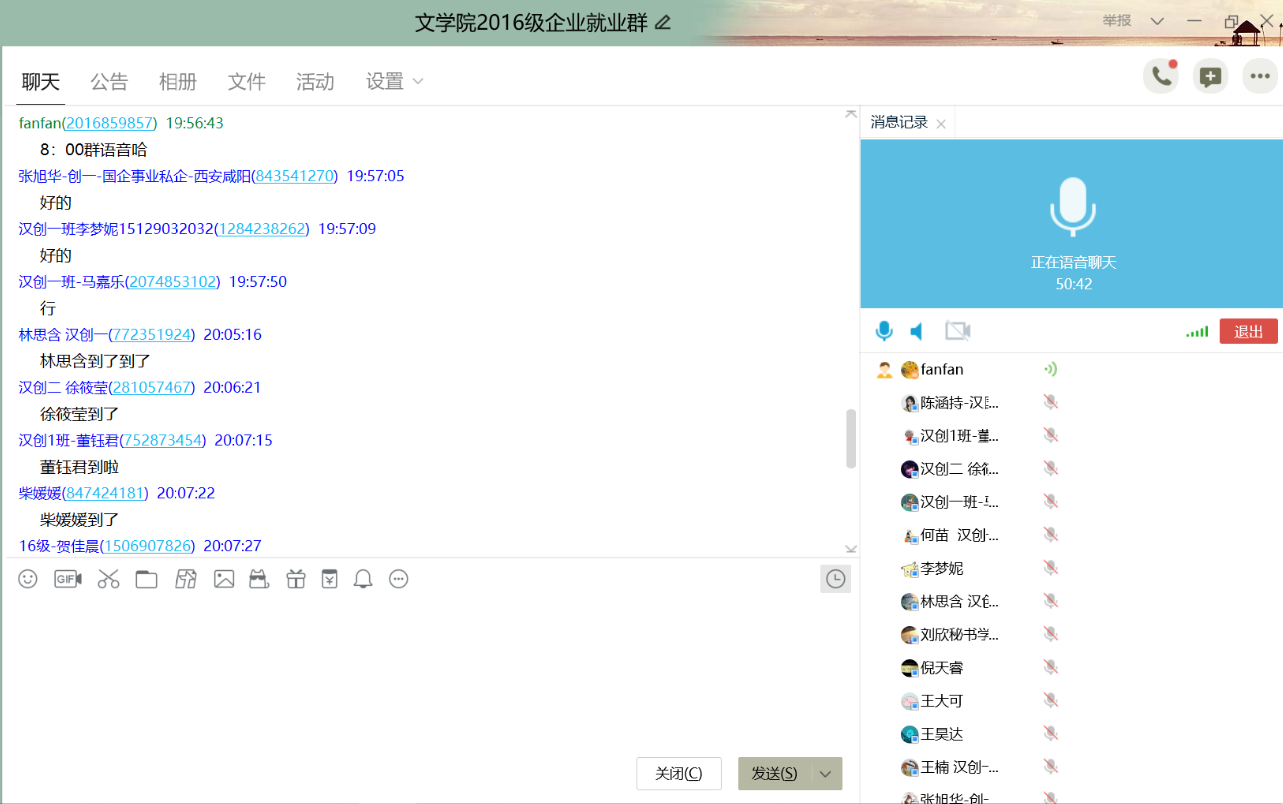Screen dimensions: 1283x804
Task: Toggle the speaker sound in voice chat
Action: click(917, 331)
